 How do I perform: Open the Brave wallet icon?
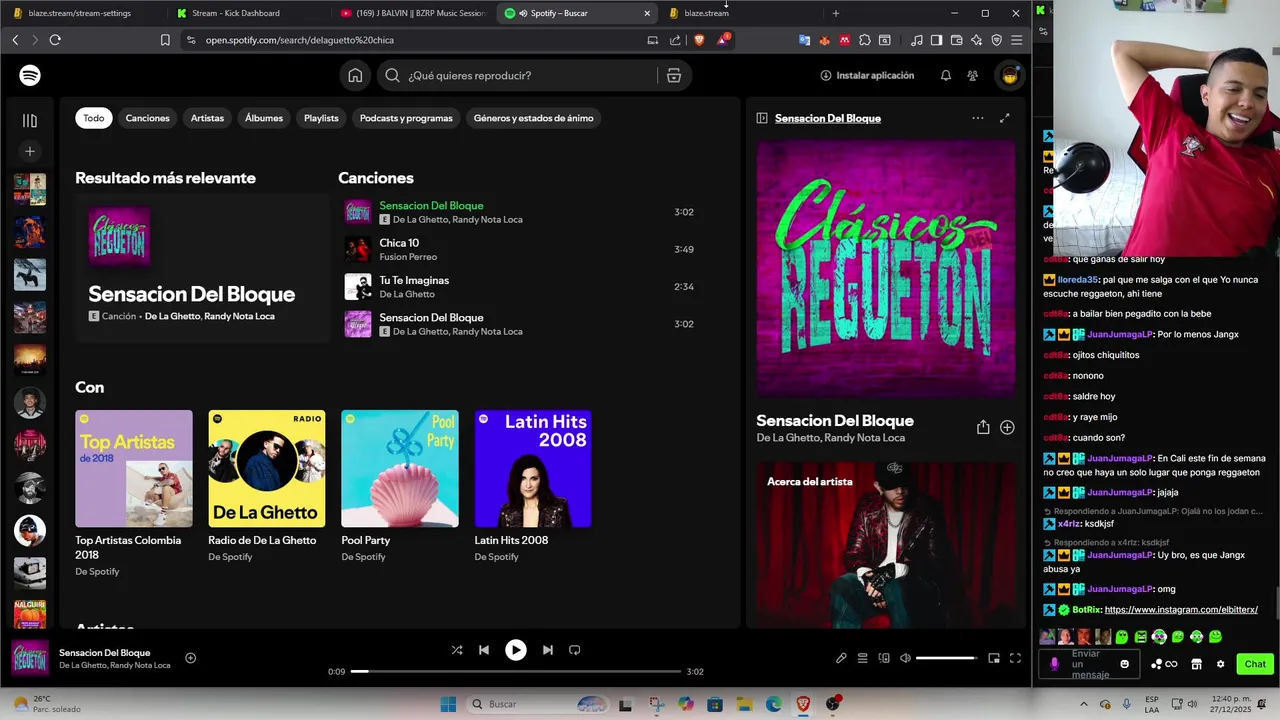point(957,40)
